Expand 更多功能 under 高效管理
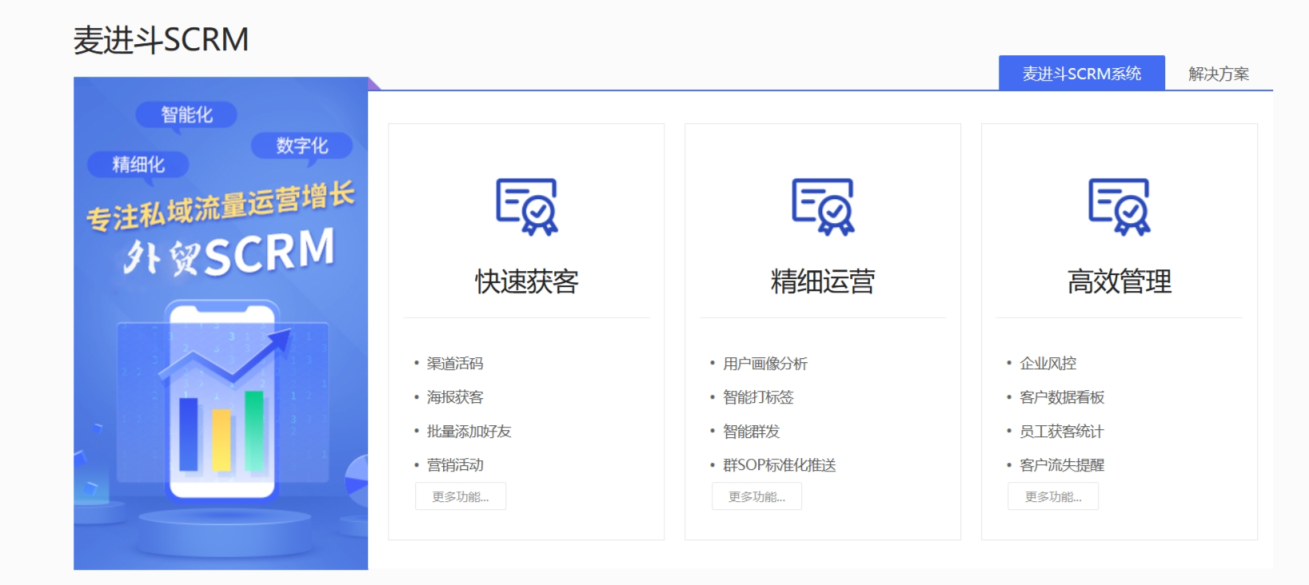The width and height of the screenshot is (1309, 585). (x=1052, y=497)
